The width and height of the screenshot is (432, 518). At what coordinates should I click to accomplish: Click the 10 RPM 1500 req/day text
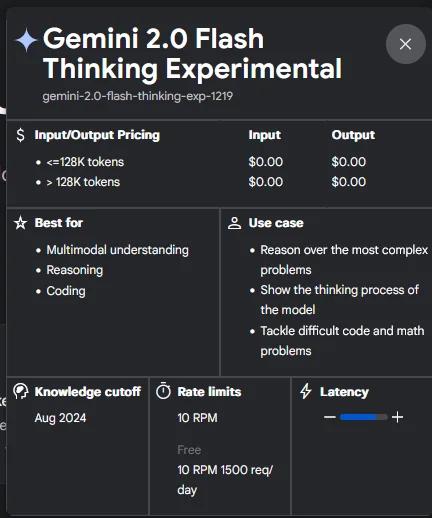(225, 480)
